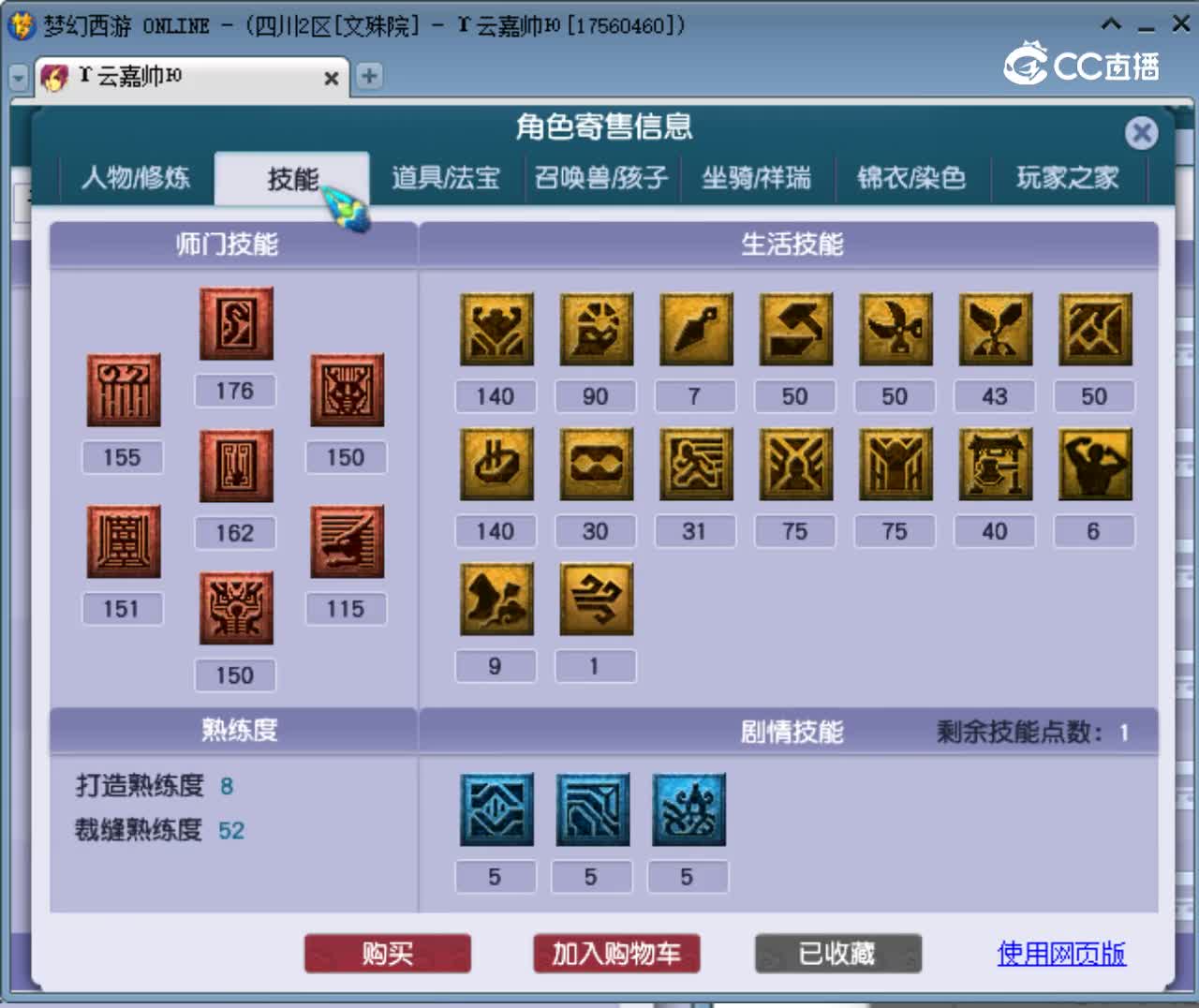
Task: Click the 剩余技能点数 label
Action: pyautogui.click(x=1020, y=732)
